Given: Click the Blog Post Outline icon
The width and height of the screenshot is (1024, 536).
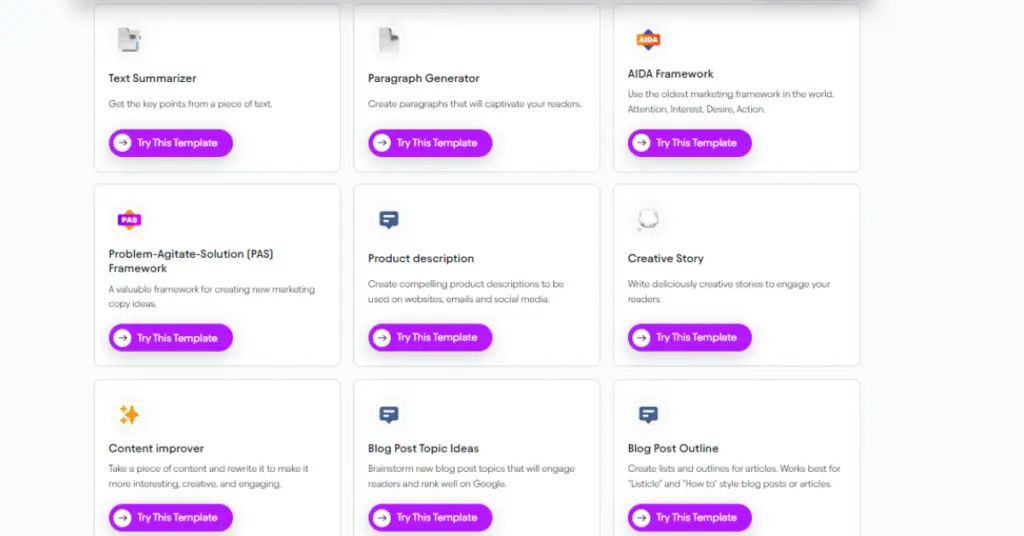Looking at the screenshot, I should point(648,415).
